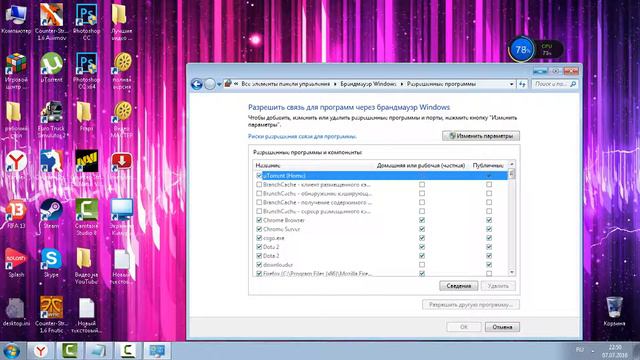Screen dimensions: 640x360
Task: Click the Брандмауэр Windows breadcrumb
Action: coord(368,84)
